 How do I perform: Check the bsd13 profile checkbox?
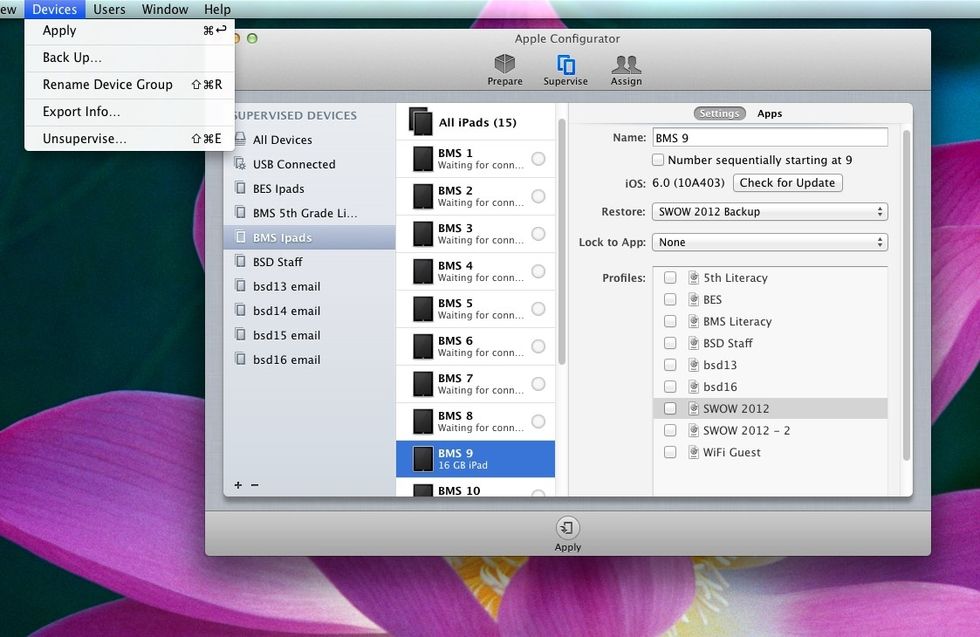pyautogui.click(x=670, y=365)
